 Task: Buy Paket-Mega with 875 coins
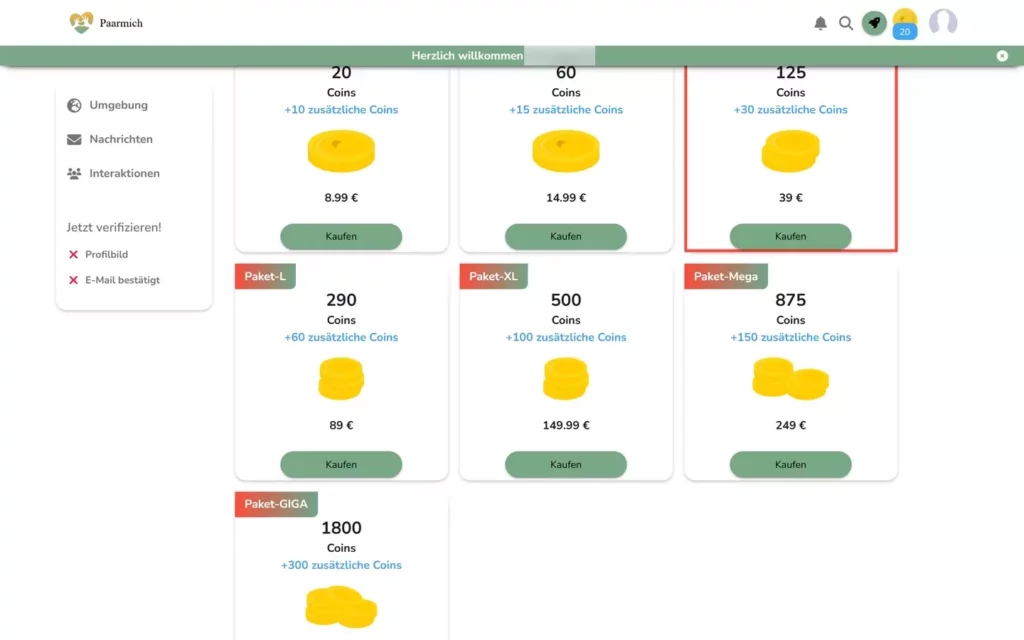(x=790, y=464)
